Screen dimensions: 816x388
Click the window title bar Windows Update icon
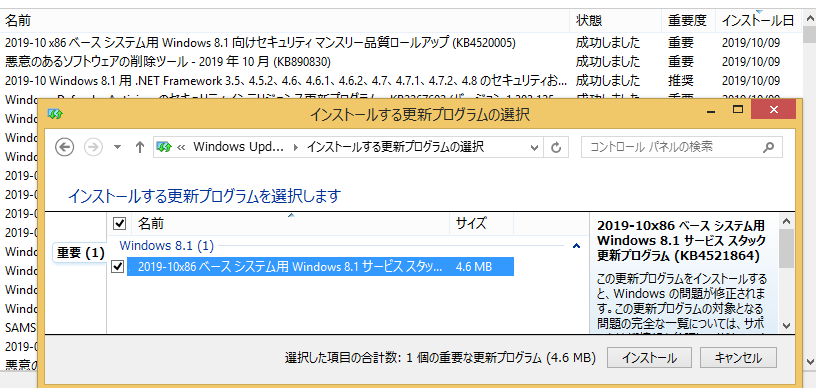pyautogui.click(x=55, y=114)
